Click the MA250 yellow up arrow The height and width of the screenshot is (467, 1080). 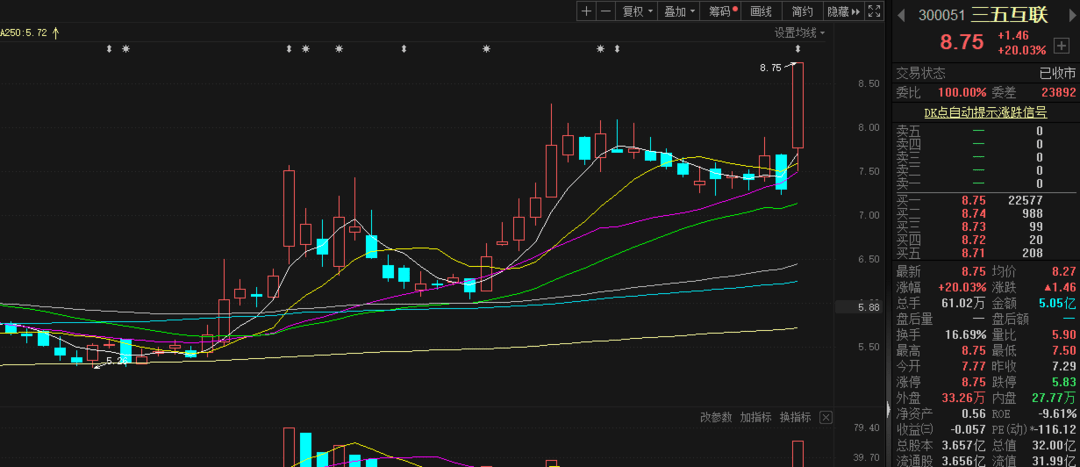pyautogui.click(x=56, y=32)
